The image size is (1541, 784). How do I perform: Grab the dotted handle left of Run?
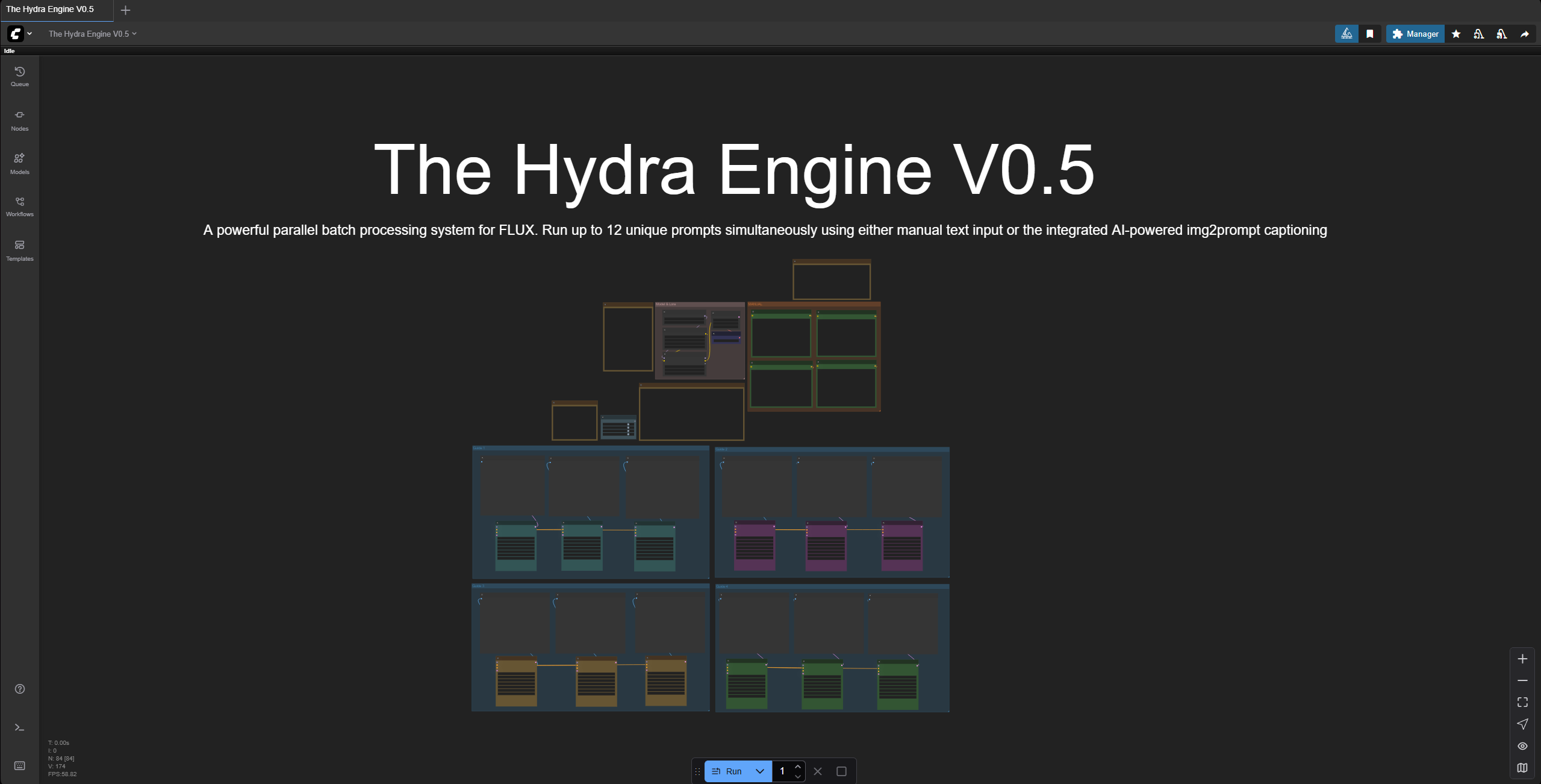[x=698, y=771]
